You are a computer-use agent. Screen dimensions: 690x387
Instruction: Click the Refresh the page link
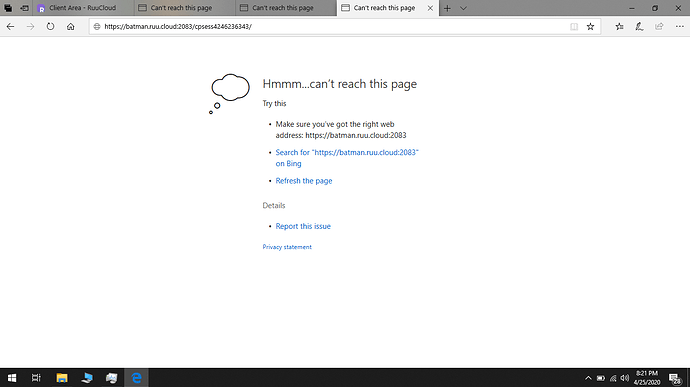click(x=304, y=181)
